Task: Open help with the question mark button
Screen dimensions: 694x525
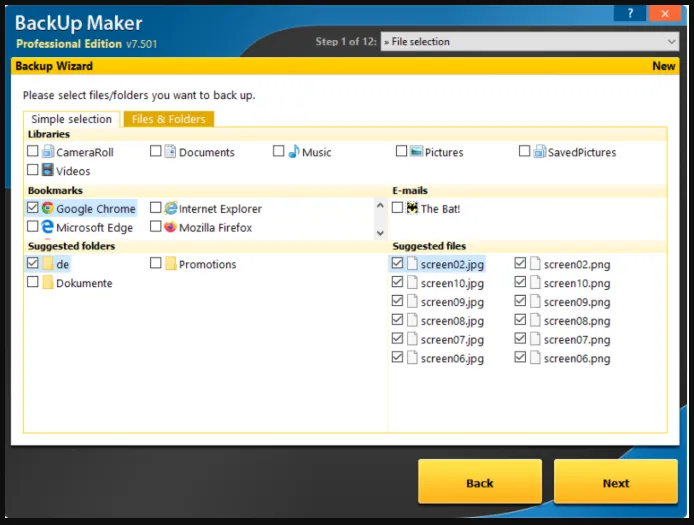Action: click(630, 13)
